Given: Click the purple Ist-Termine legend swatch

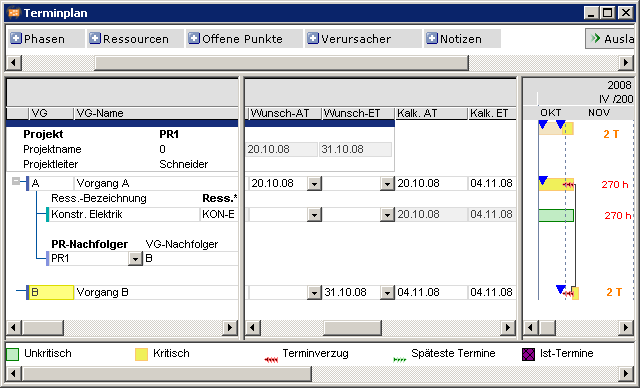Looking at the screenshot, I should tap(528, 354).
